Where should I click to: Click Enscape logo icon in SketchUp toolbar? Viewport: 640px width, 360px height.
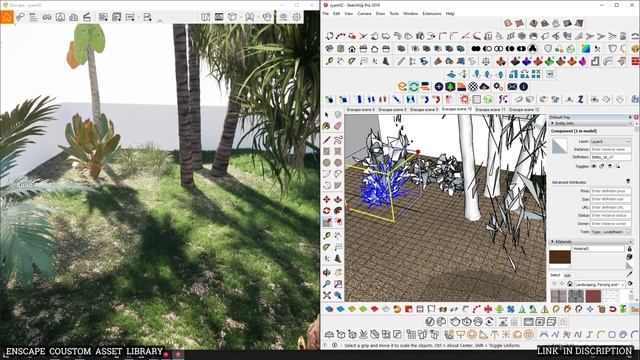(402, 87)
